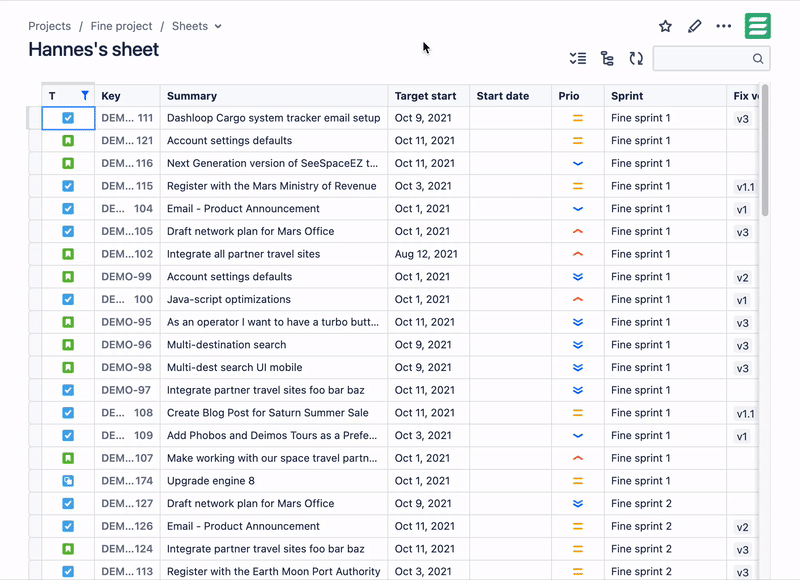Screen dimensions: 800x580
Task: Open the column checklist icon above the grid
Action: pos(577,59)
